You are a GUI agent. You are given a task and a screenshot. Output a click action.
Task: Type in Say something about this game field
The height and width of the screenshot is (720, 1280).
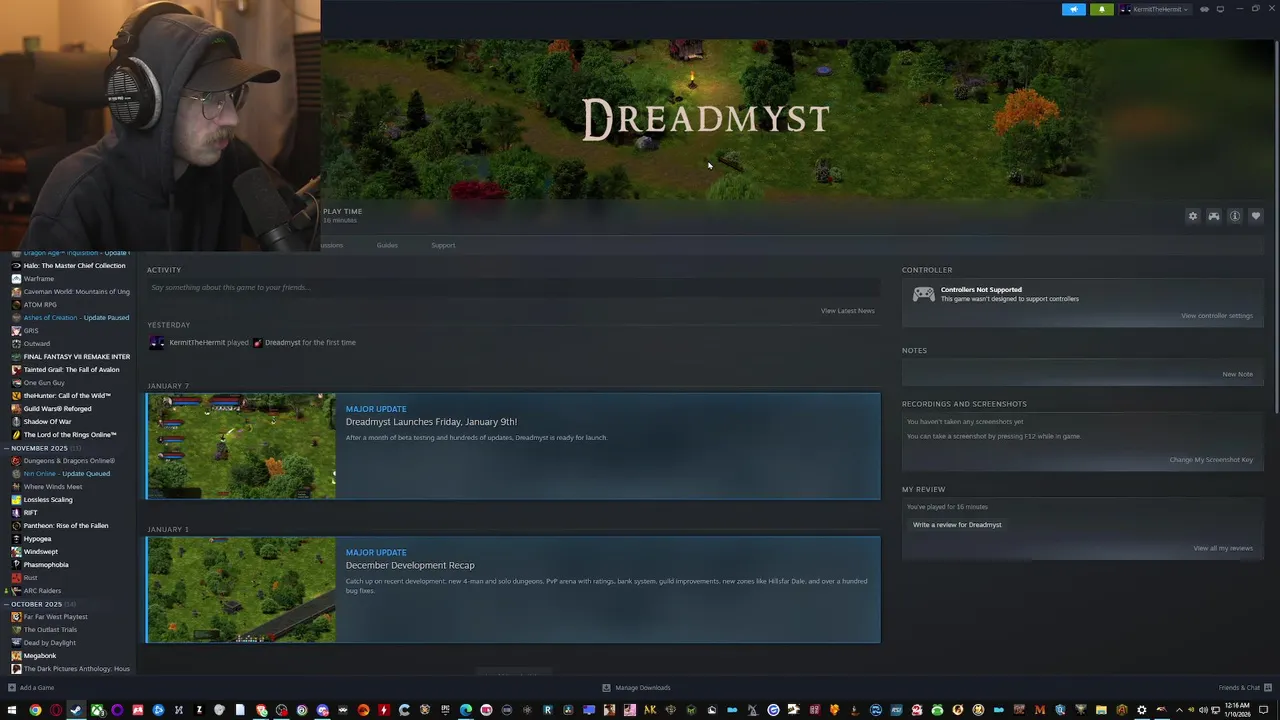click(x=513, y=287)
